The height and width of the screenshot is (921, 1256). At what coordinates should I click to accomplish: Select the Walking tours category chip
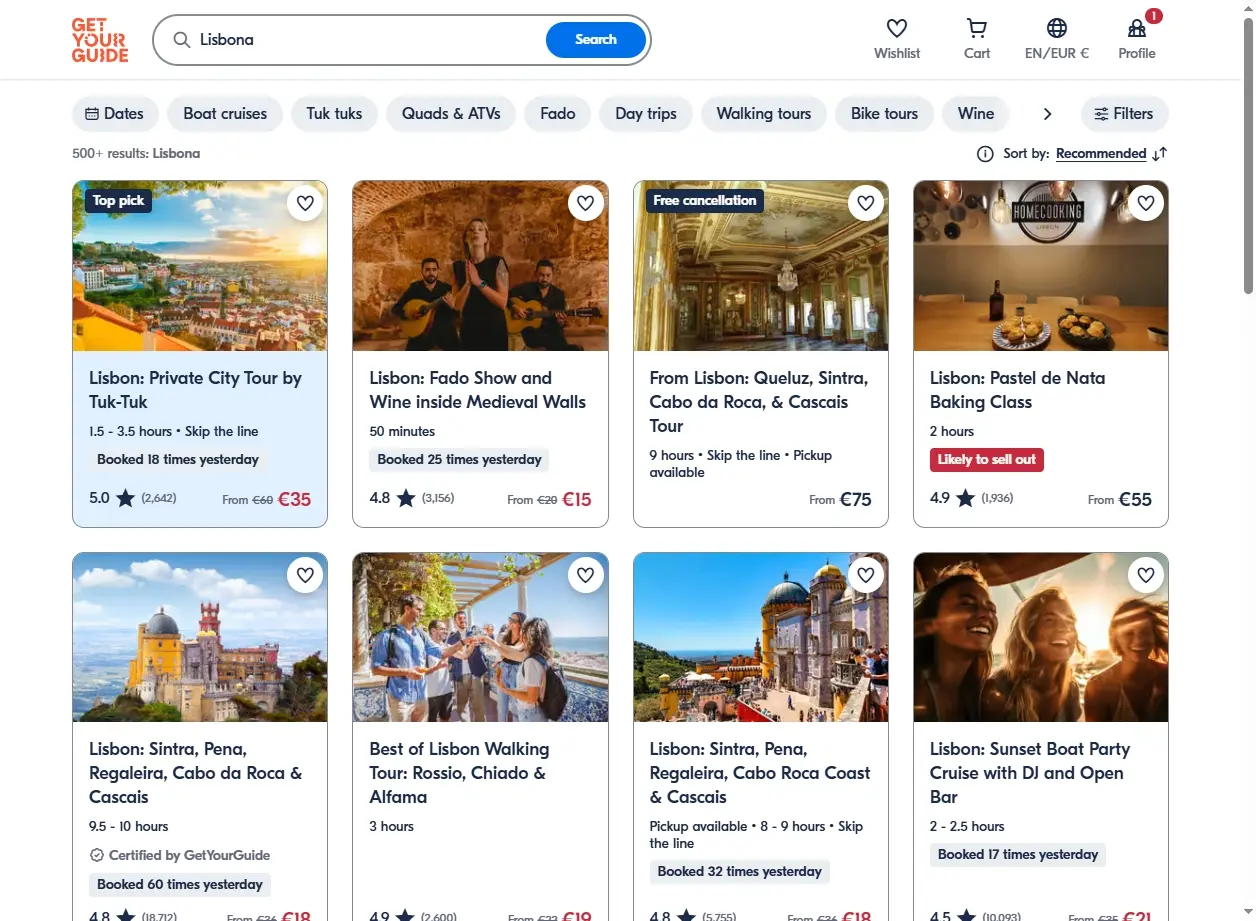point(764,114)
